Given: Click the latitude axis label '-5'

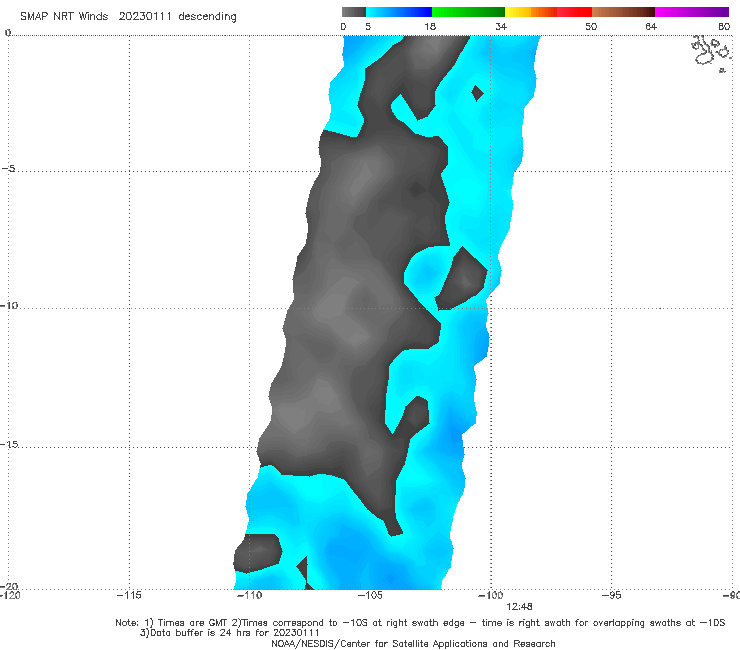Looking at the screenshot, I should (9, 169).
